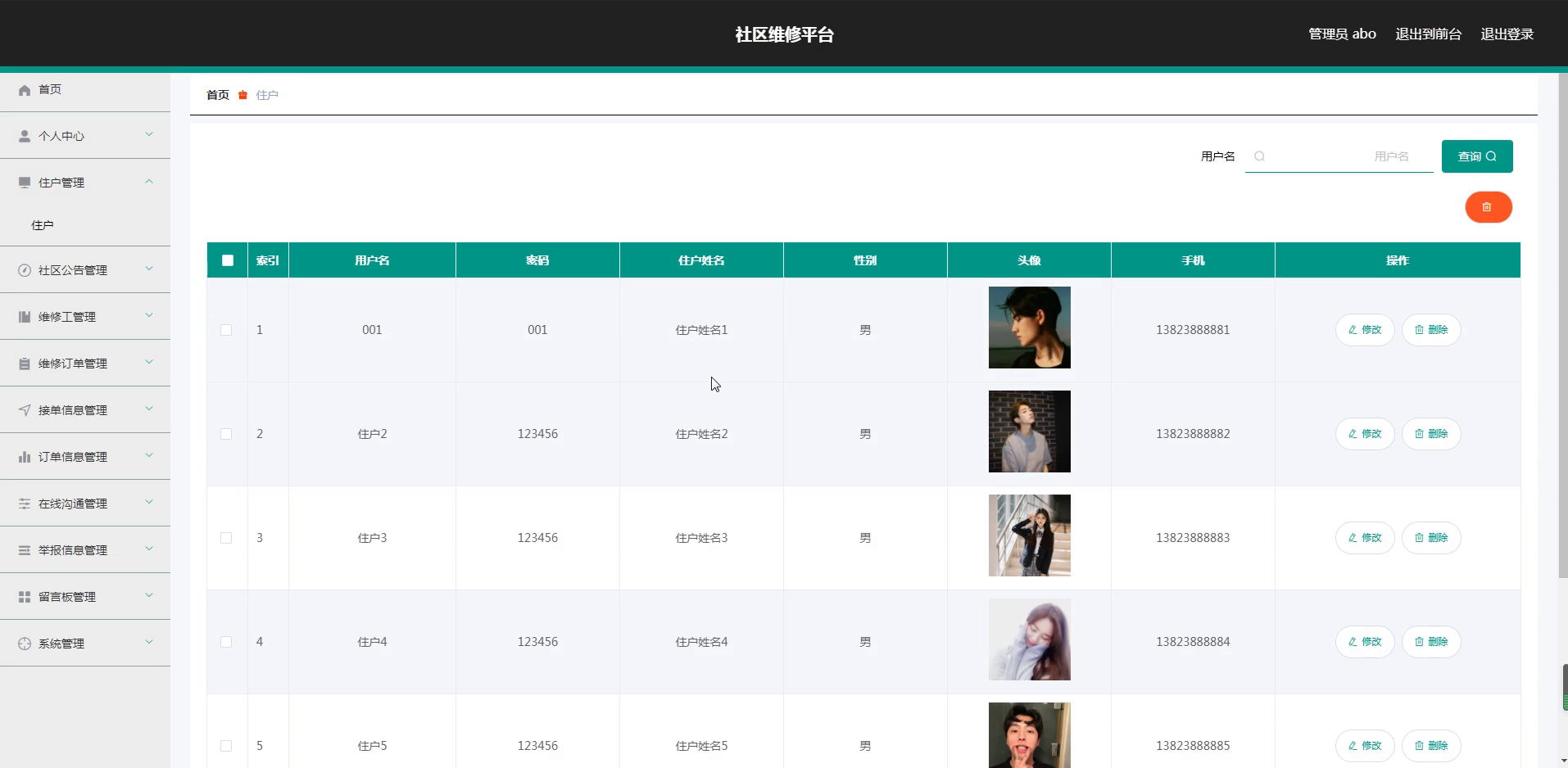The image size is (1568, 768).
Task: Click the bar chart icon for 订单信息管理
Action: pyautogui.click(x=25, y=457)
